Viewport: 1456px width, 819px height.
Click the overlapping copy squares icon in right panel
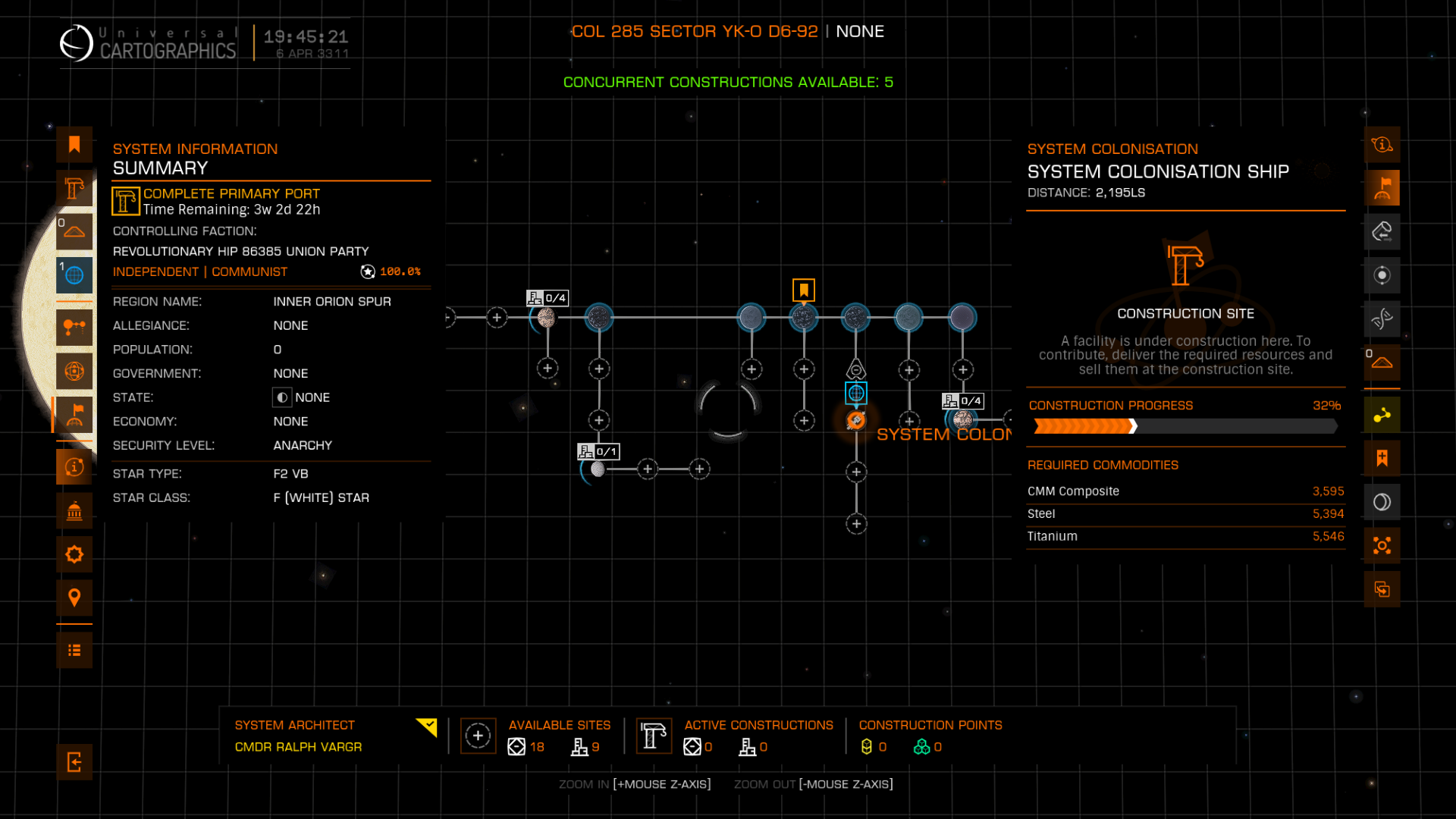tap(1382, 589)
